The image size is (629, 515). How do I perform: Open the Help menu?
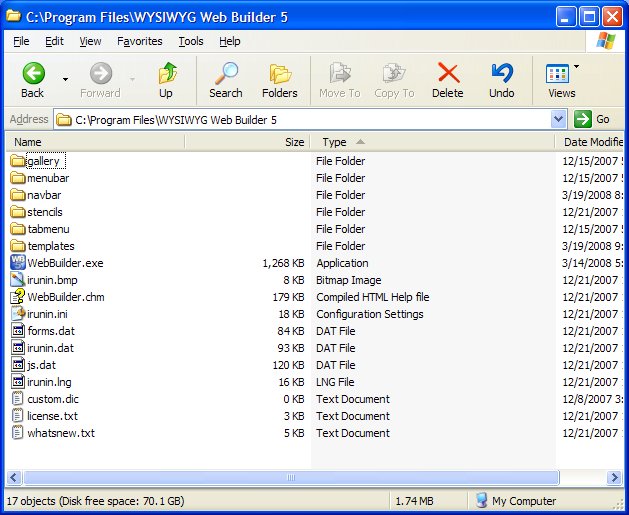click(x=229, y=41)
